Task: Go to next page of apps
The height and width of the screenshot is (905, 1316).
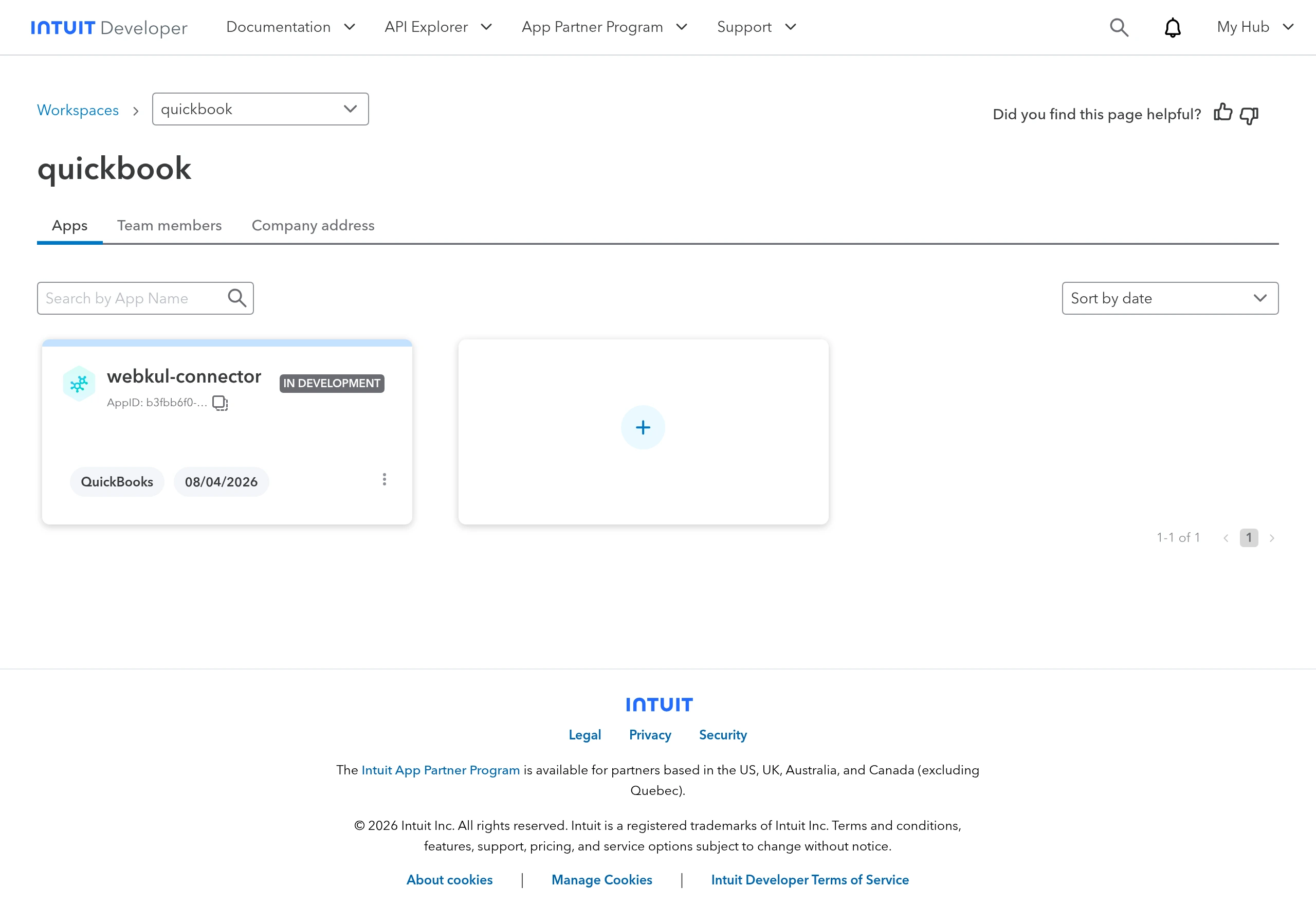Action: 1272,538
